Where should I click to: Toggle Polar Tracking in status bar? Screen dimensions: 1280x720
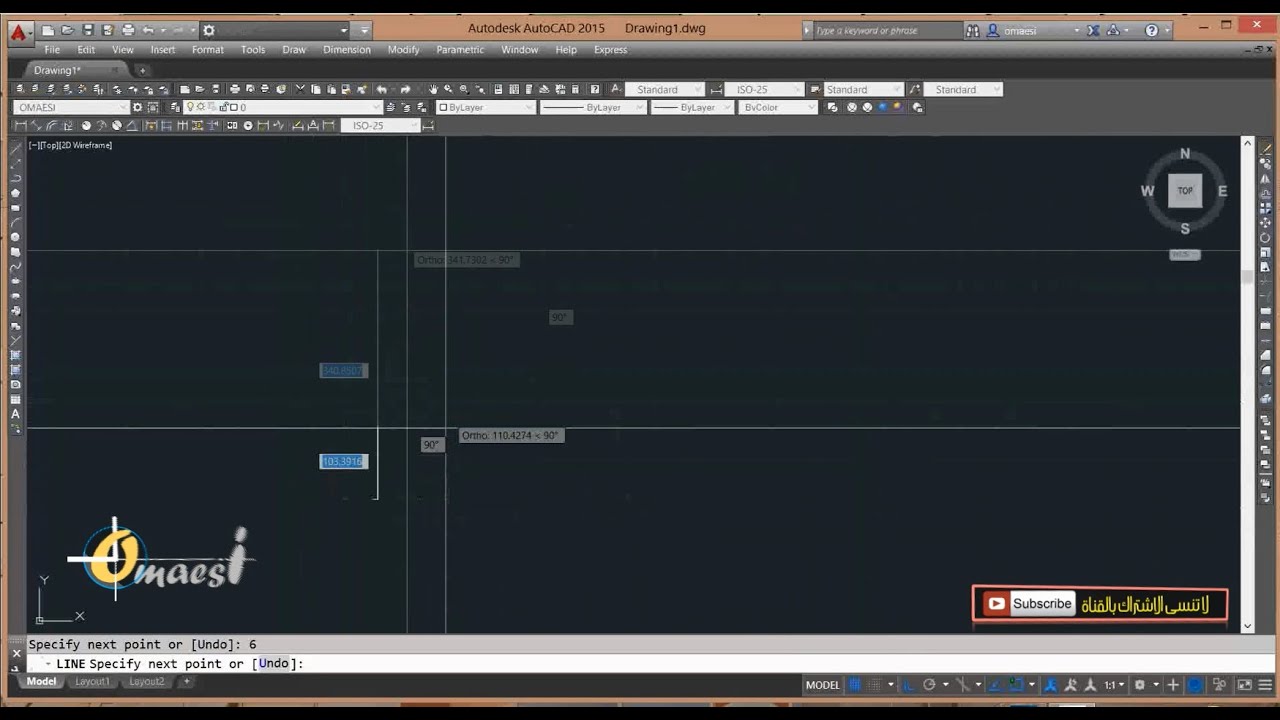point(929,685)
